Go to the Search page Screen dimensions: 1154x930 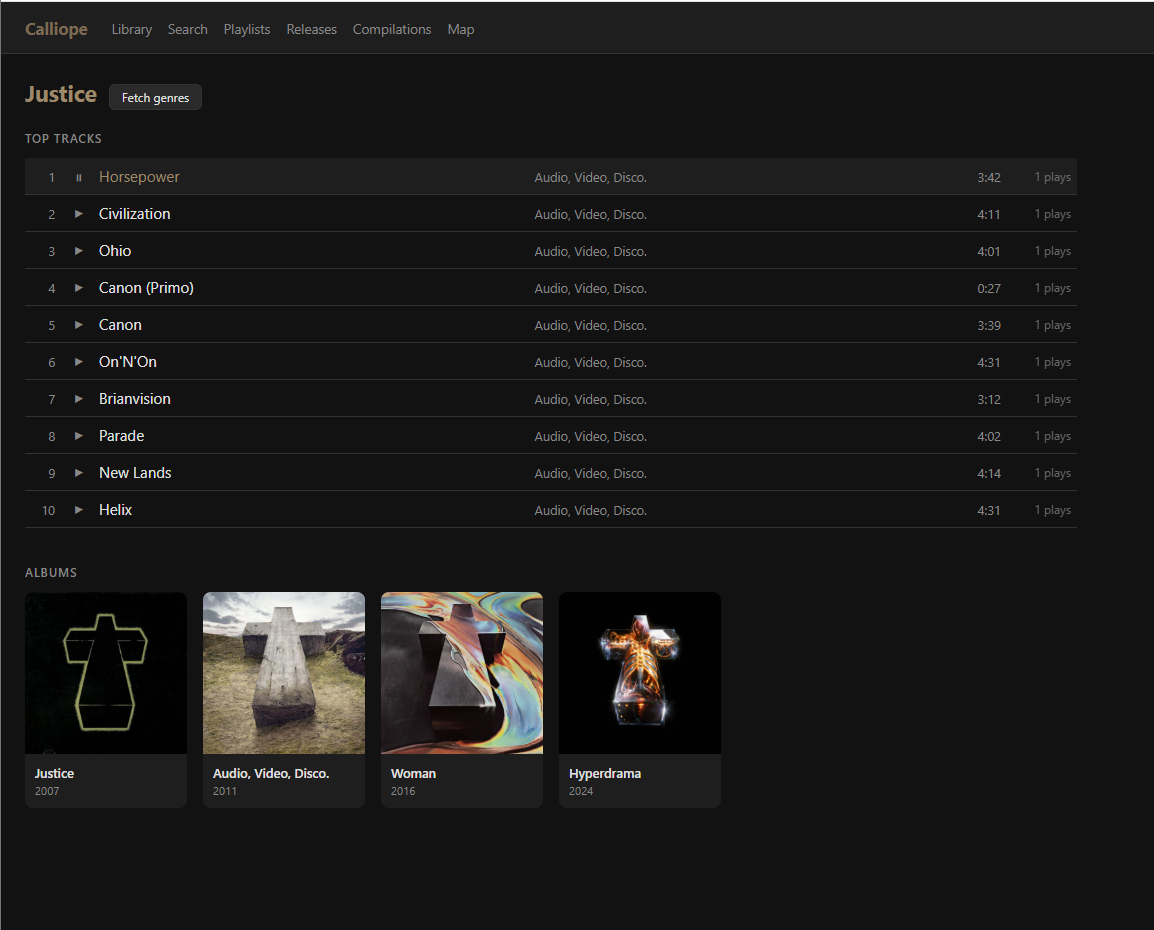[x=188, y=29]
